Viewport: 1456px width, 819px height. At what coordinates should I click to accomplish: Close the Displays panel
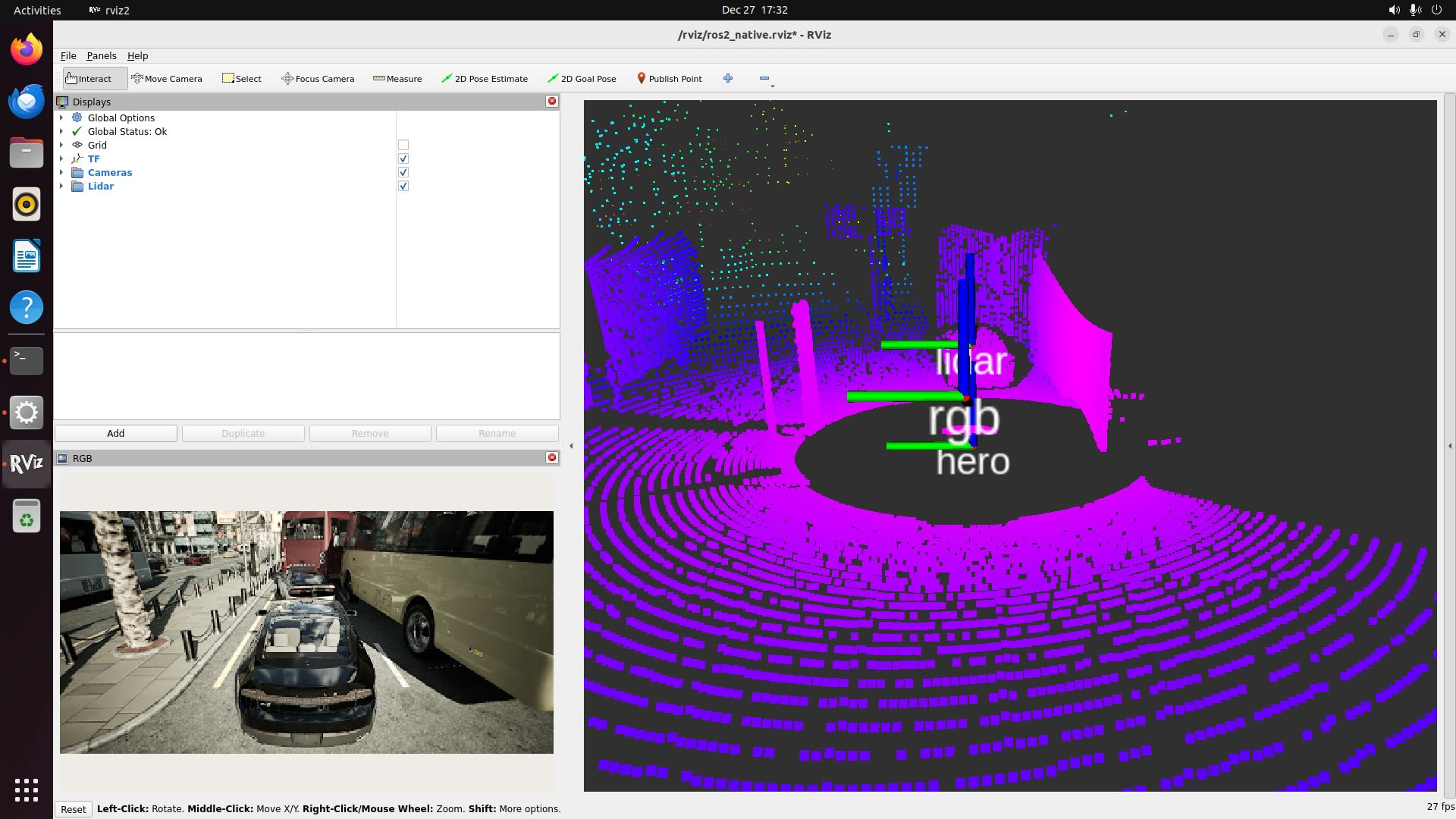[552, 101]
